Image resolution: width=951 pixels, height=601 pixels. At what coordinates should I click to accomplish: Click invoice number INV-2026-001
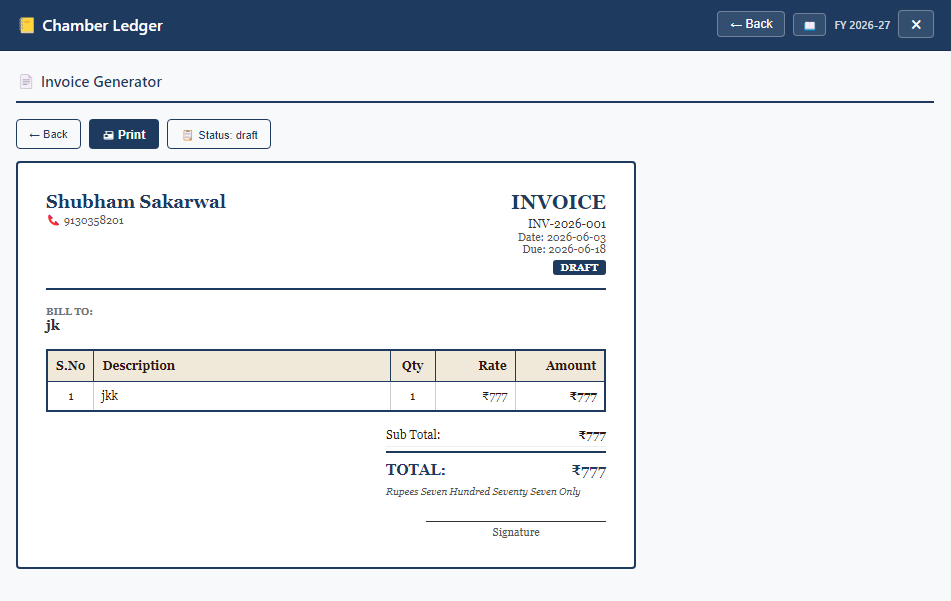pyautogui.click(x=566, y=224)
